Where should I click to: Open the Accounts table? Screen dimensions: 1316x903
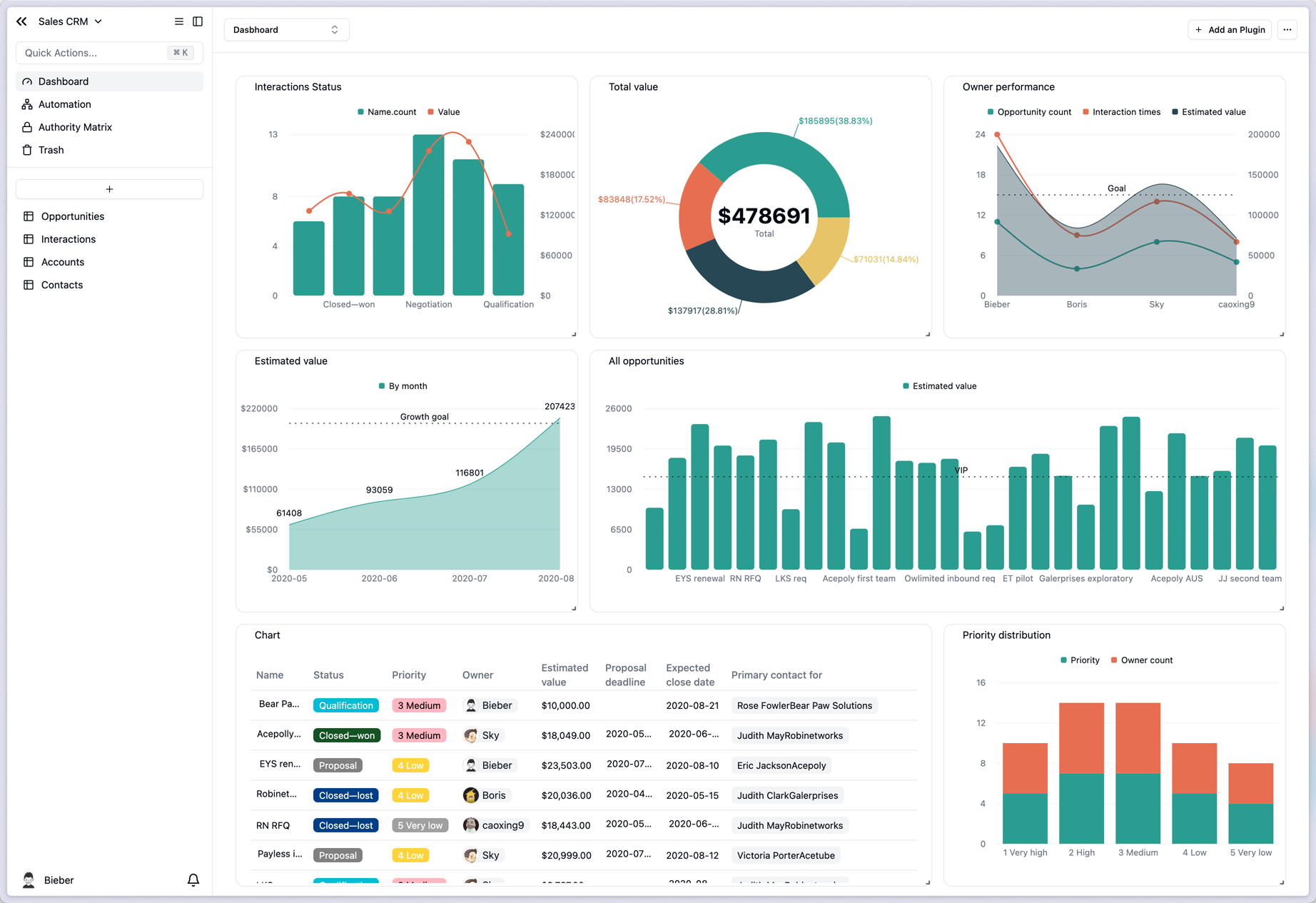pyautogui.click(x=63, y=261)
